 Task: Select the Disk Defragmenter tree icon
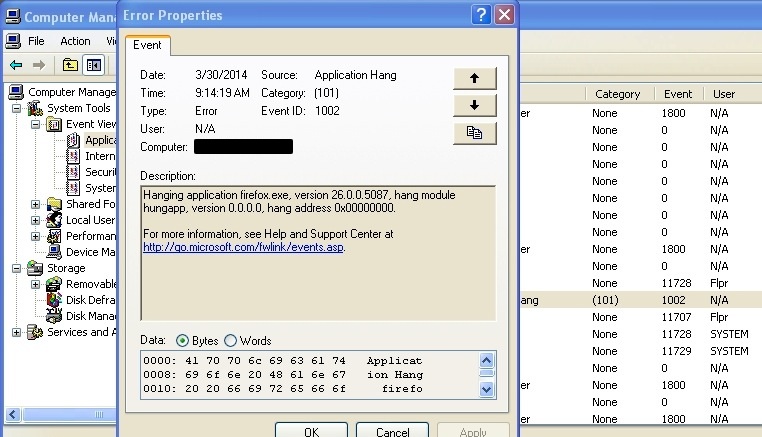(55, 300)
